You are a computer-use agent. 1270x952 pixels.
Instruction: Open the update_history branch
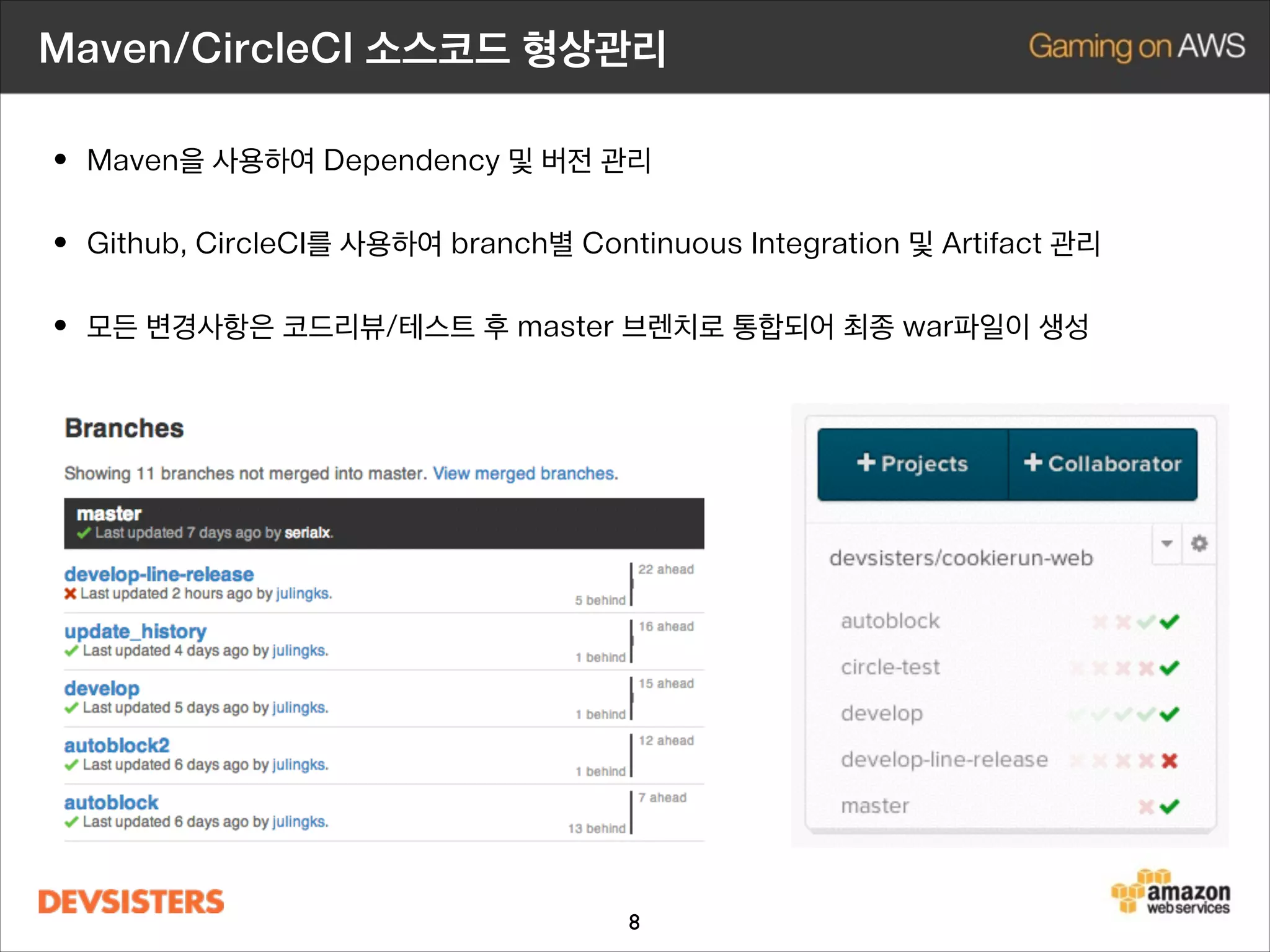(x=135, y=631)
